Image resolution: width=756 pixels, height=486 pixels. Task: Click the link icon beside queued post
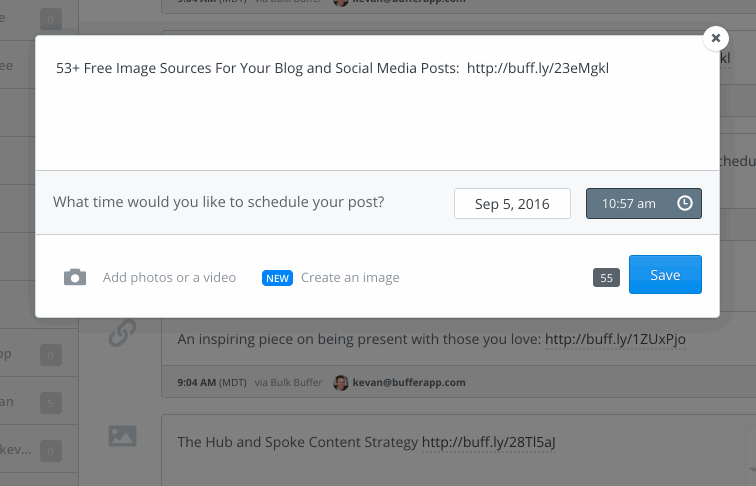coord(122,333)
